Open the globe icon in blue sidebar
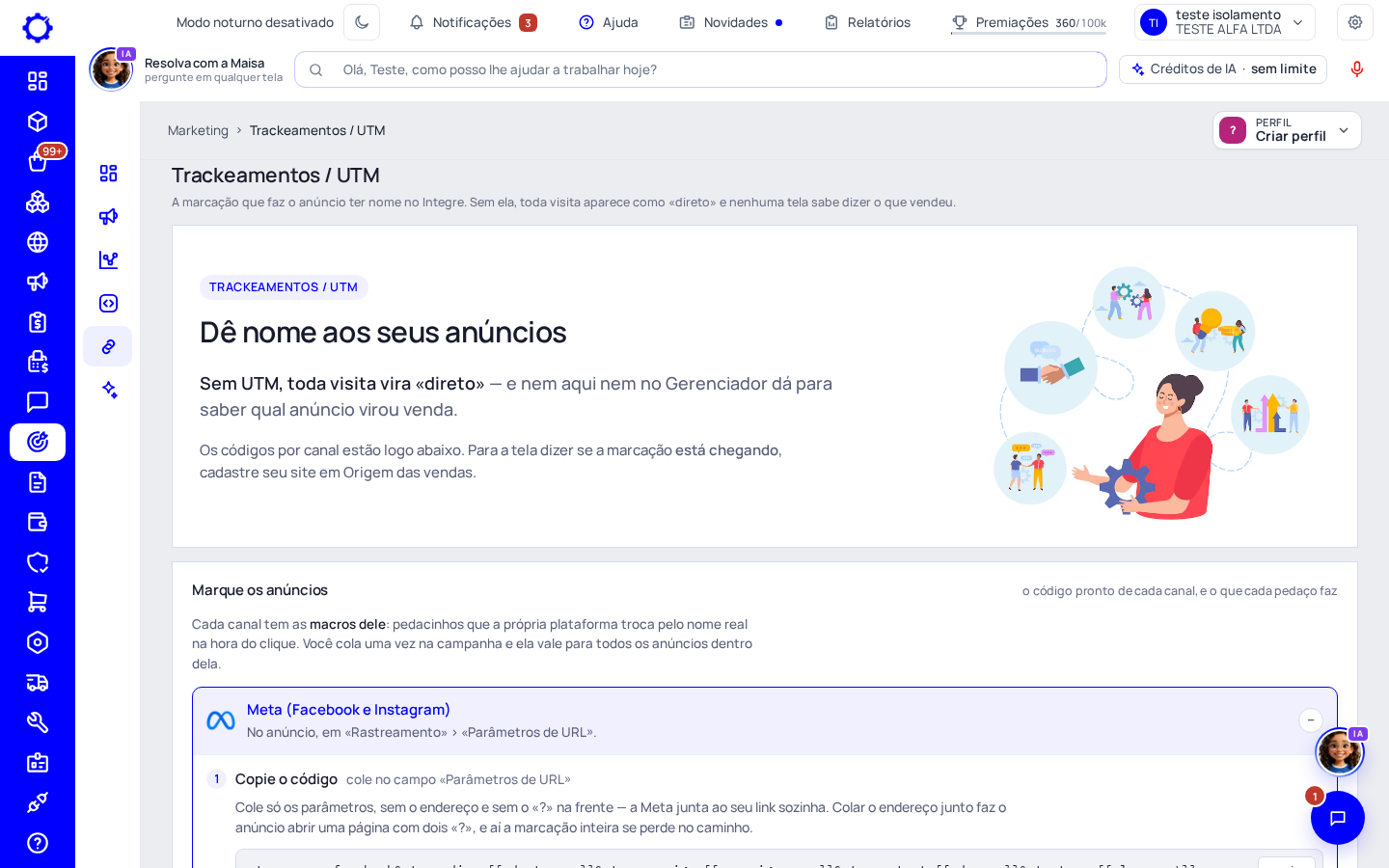Image resolution: width=1389 pixels, height=868 pixels. click(x=38, y=242)
